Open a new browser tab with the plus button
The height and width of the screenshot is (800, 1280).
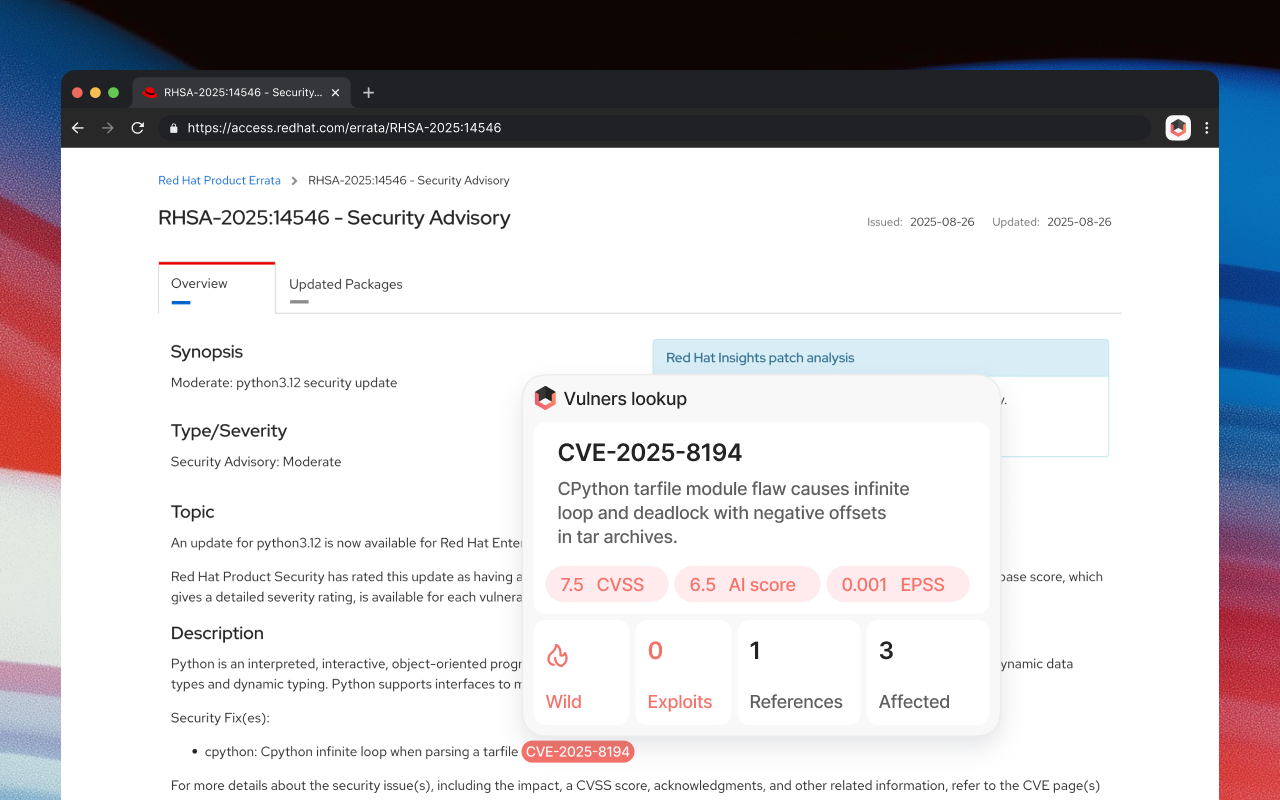coord(368,92)
